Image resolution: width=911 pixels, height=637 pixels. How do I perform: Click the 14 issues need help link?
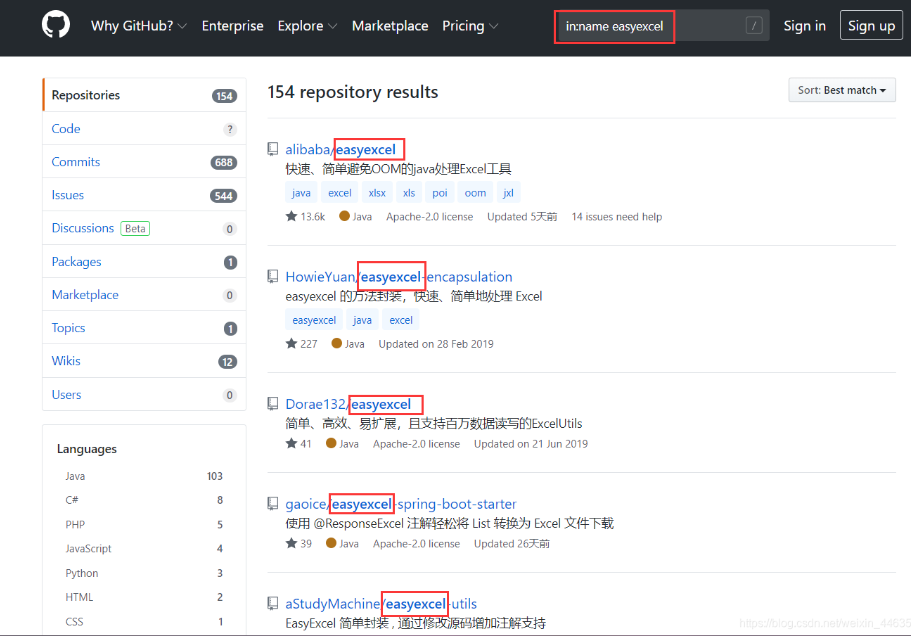click(616, 217)
